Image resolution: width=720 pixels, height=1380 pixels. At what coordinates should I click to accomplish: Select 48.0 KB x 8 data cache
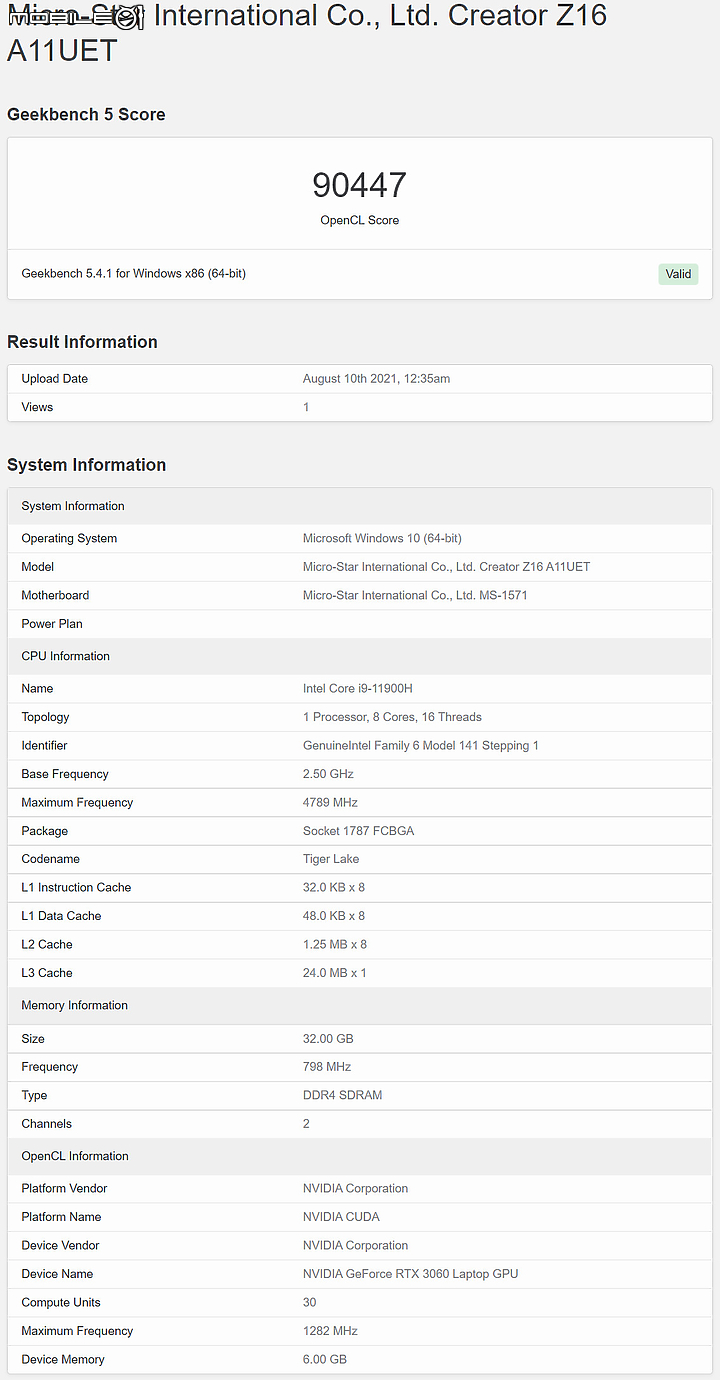point(334,916)
